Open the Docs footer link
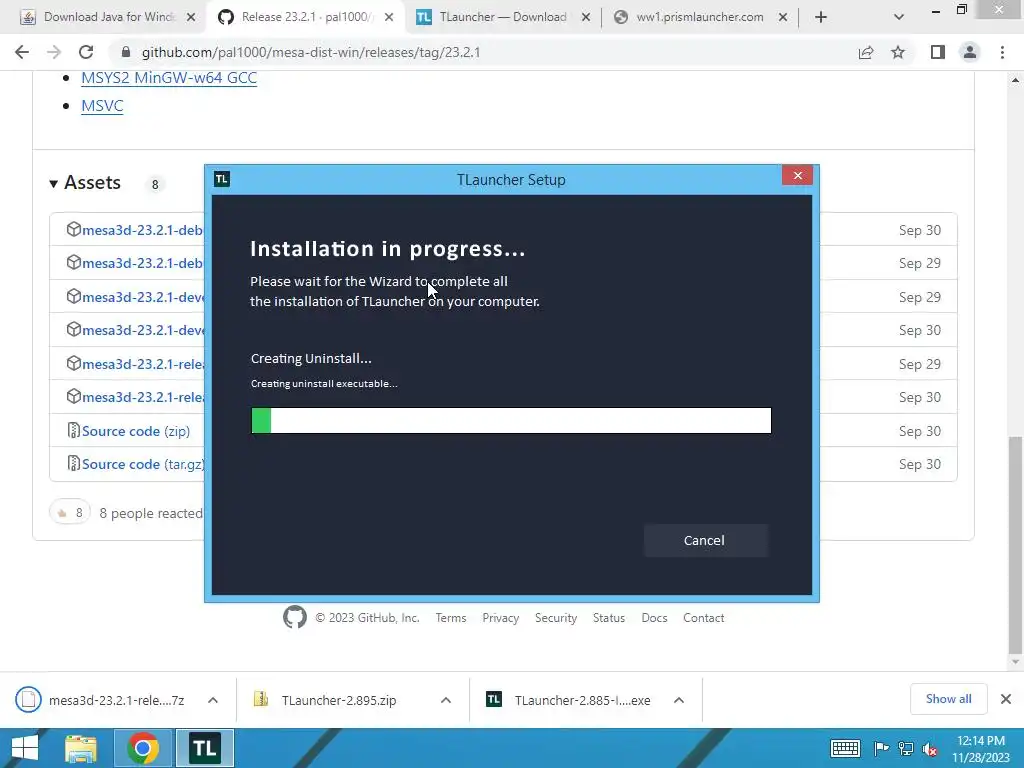Viewport: 1024px width, 768px height. click(654, 618)
